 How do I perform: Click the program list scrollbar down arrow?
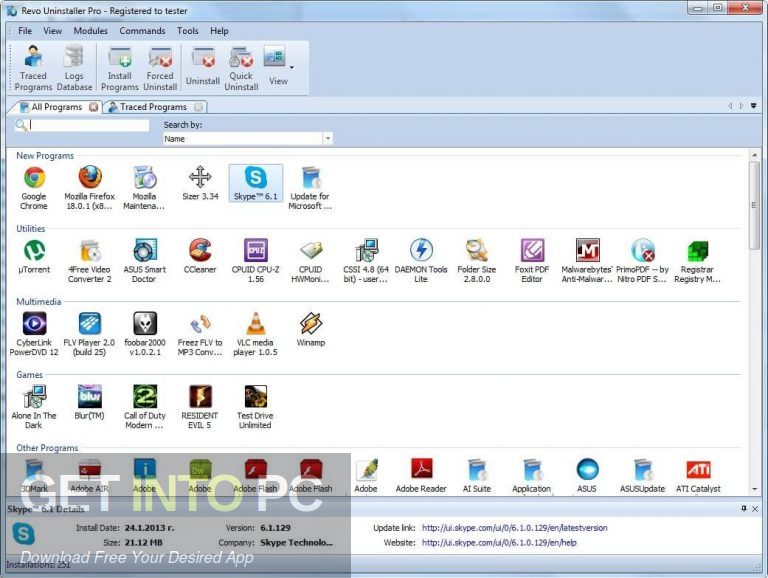pos(755,489)
